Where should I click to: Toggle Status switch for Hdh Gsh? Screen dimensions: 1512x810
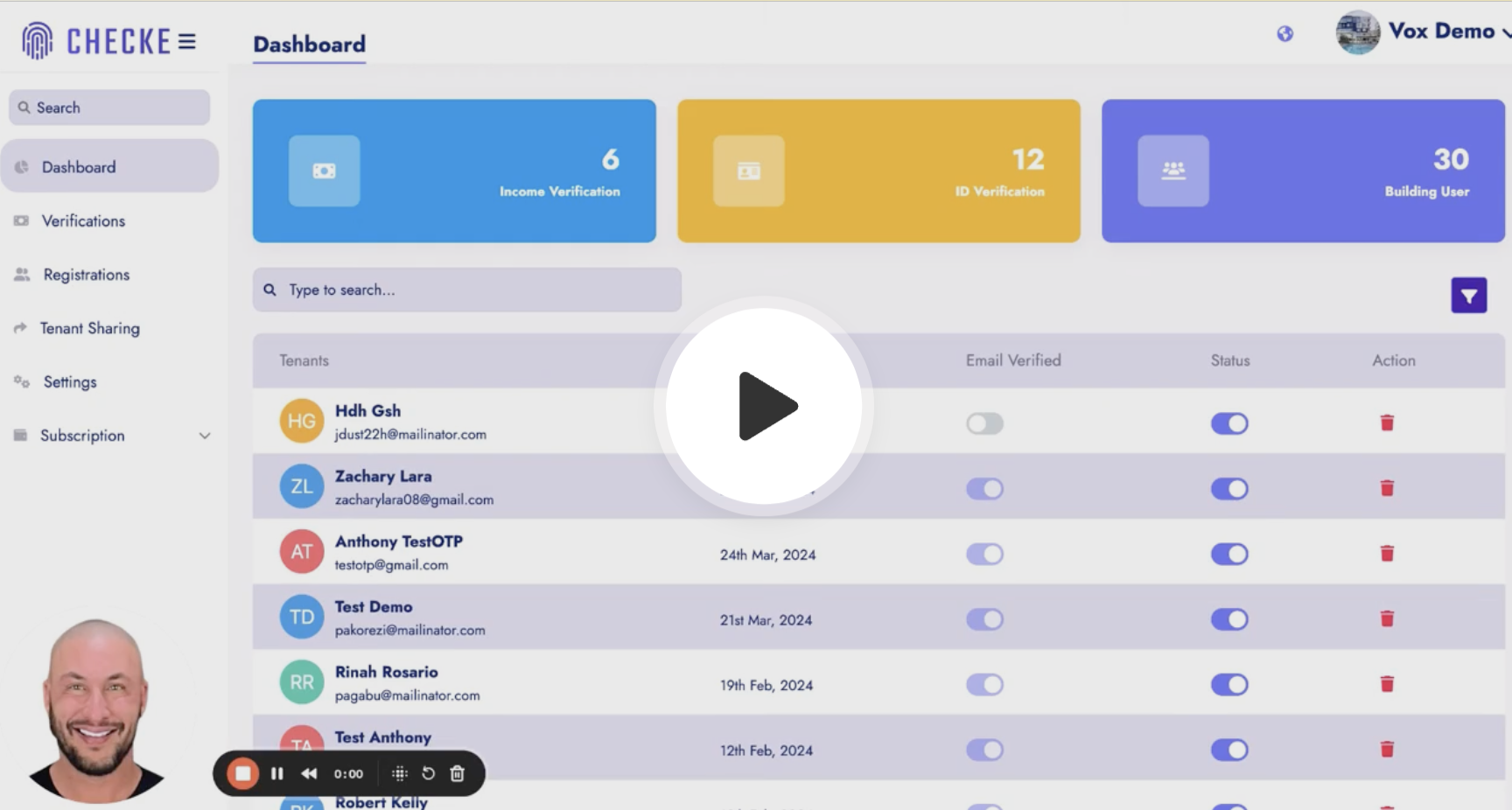point(1229,423)
